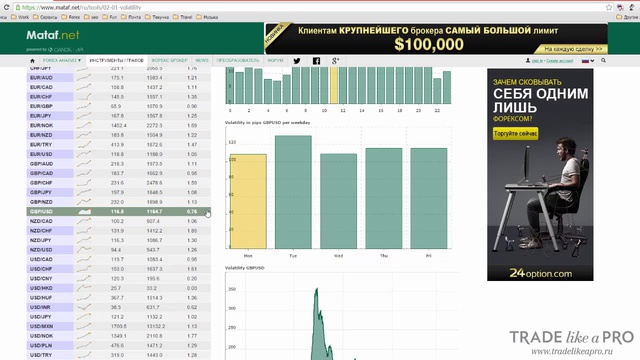Click the EUR/CHF sparkline chart icon

[84, 97]
